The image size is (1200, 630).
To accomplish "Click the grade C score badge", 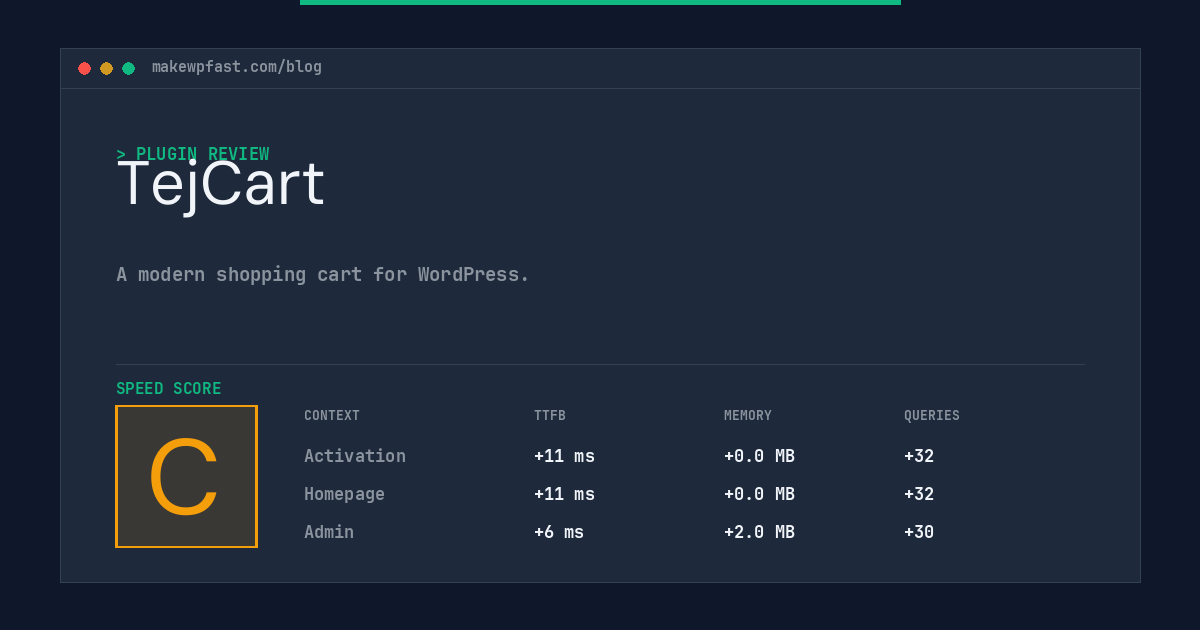I will 186,476.
